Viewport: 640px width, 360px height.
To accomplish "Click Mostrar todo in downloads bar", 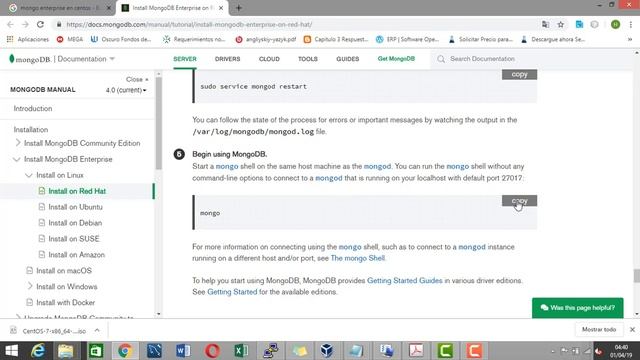I will tap(599, 329).
